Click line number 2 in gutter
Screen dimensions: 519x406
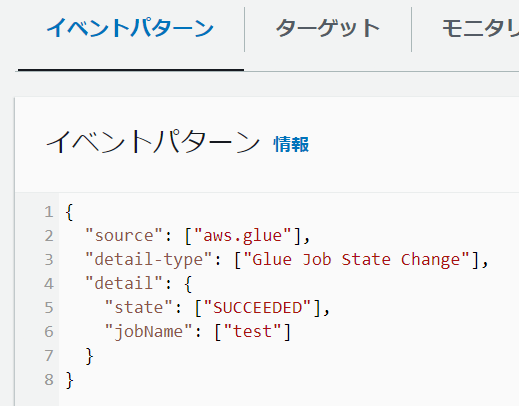[x=49, y=236]
